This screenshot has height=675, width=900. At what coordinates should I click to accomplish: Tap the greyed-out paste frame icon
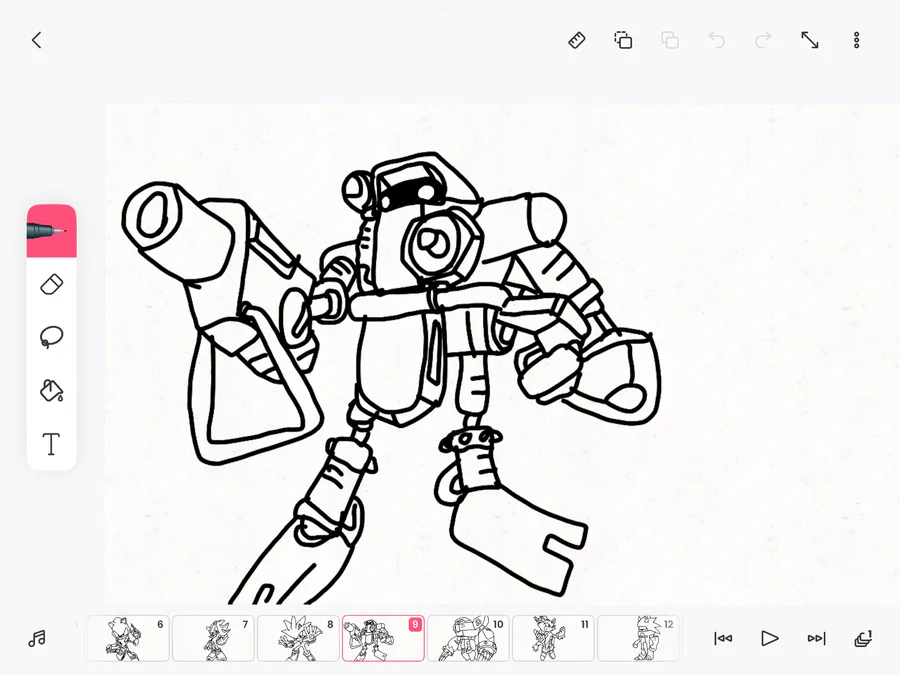click(x=670, y=40)
